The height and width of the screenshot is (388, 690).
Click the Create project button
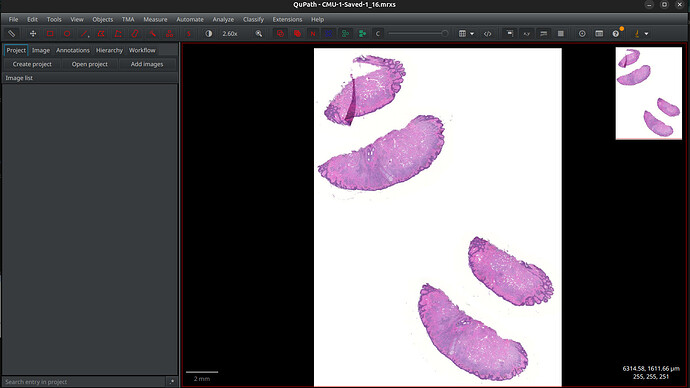click(x=32, y=64)
